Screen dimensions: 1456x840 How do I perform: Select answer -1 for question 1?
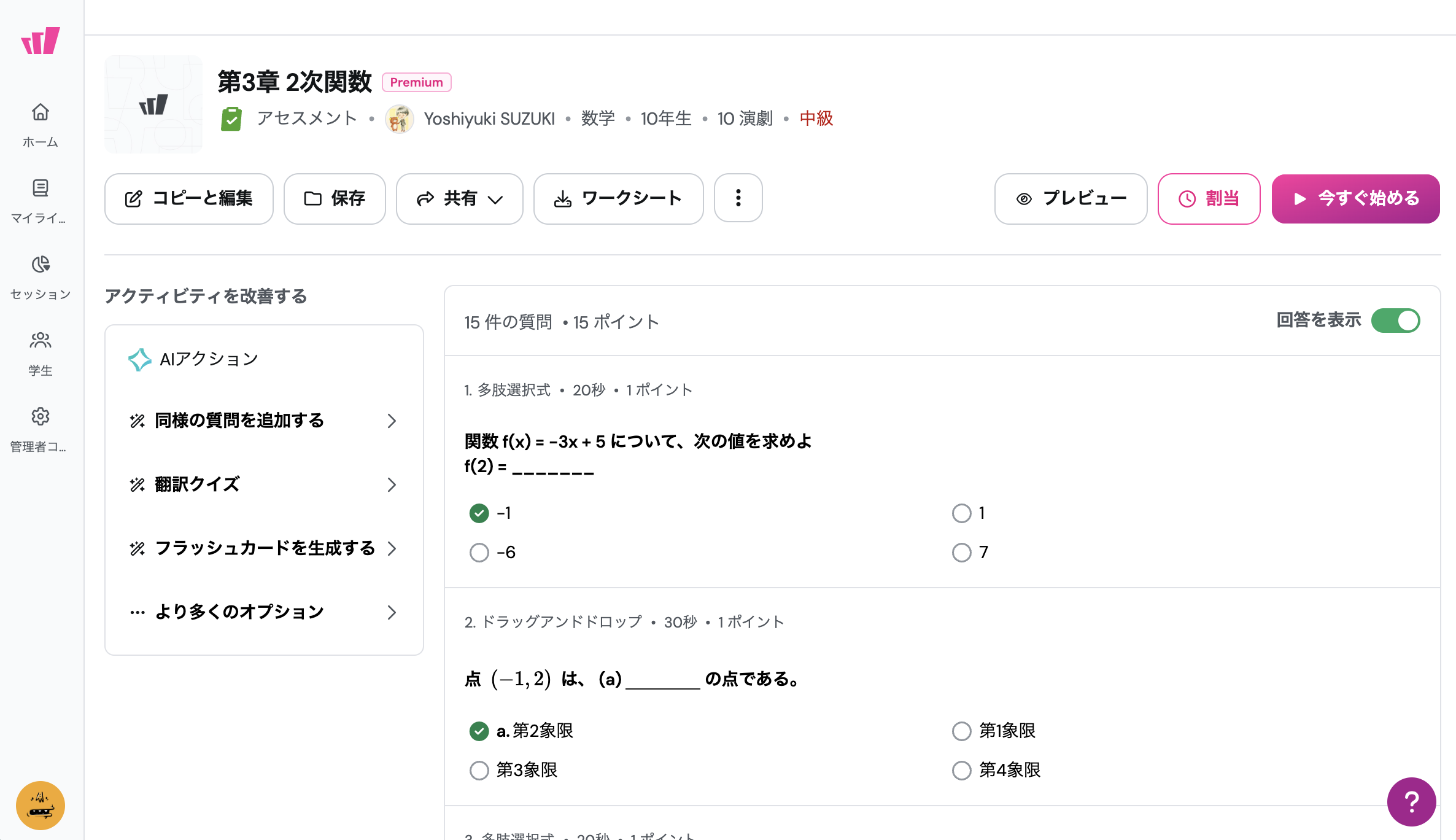(x=479, y=513)
